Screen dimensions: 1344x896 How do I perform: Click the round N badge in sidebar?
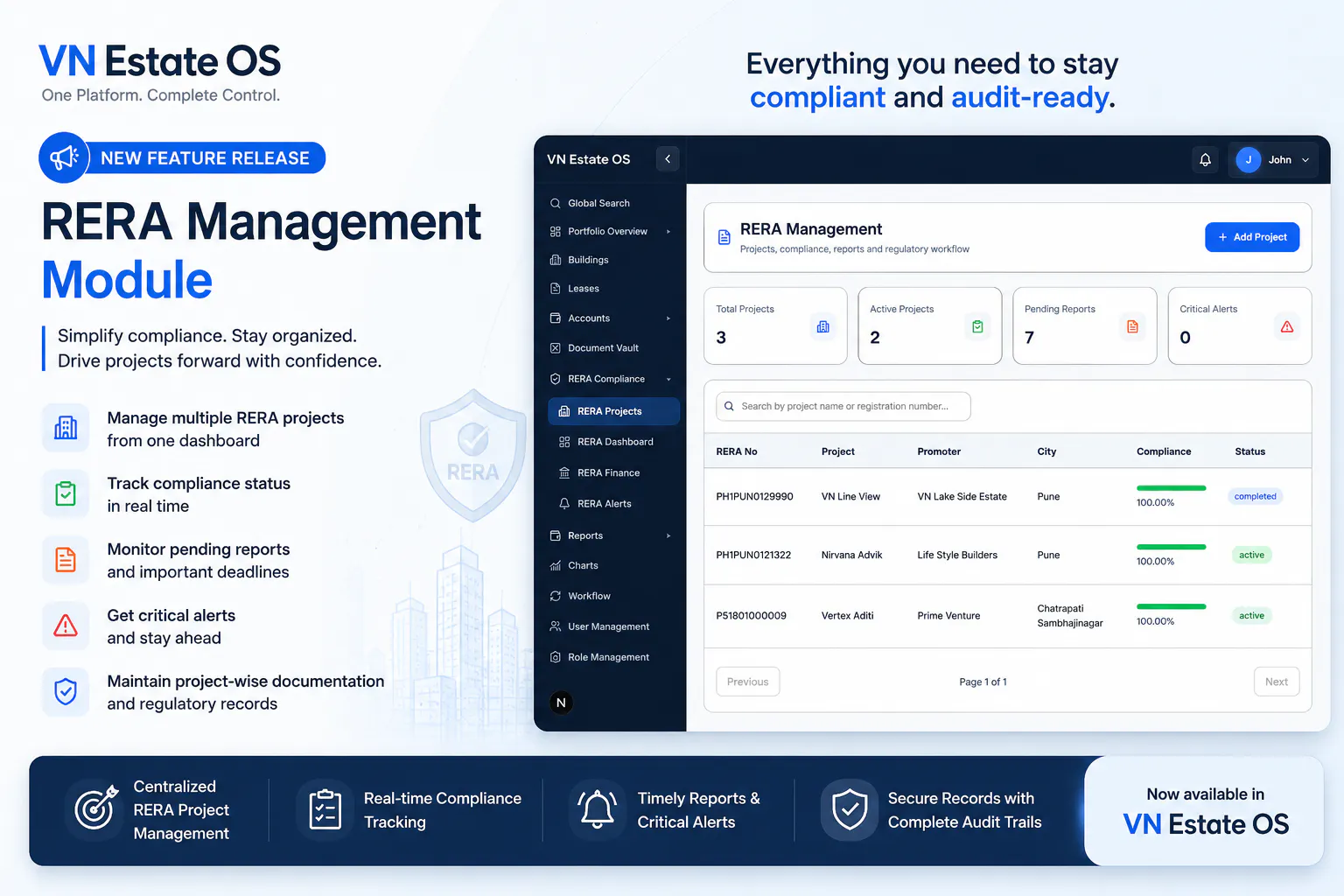pyautogui.click(x=561, y=703)
